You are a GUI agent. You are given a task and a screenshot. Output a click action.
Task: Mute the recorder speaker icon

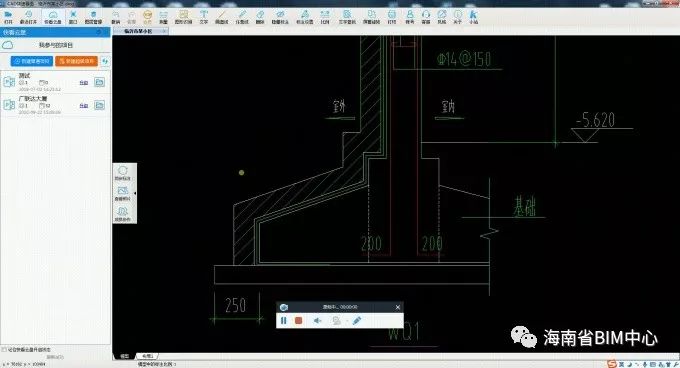[x=317, y=321]
